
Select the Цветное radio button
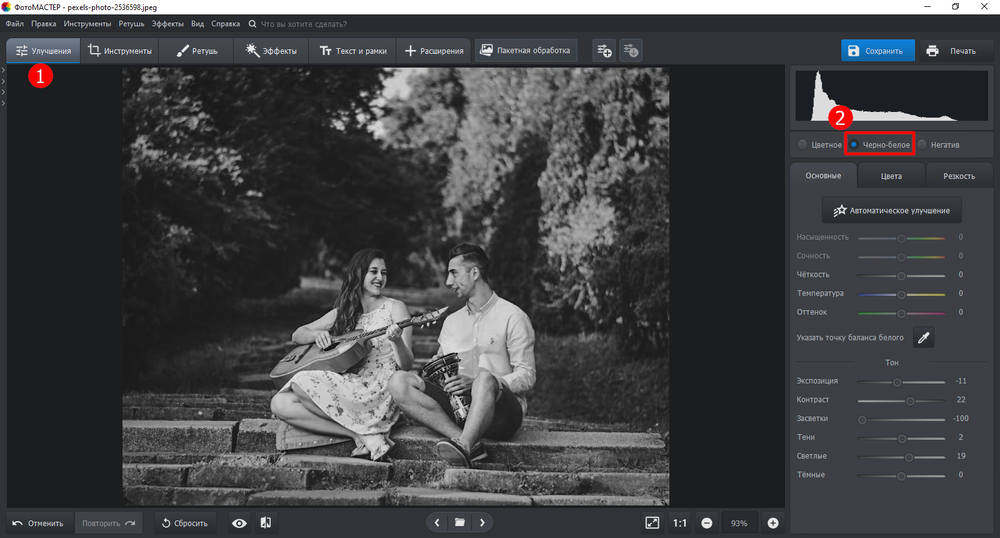(x=802, y=145)
